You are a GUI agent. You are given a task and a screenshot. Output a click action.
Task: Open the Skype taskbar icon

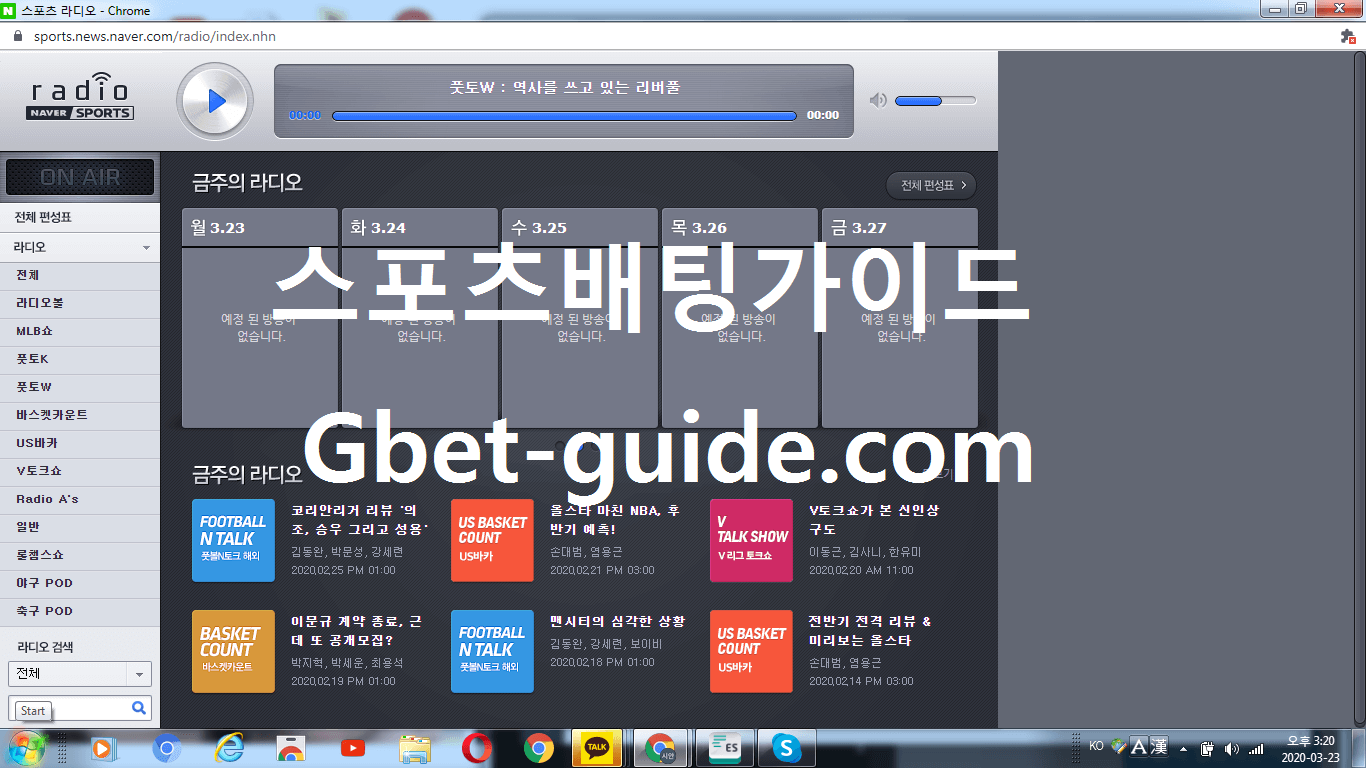pyautogui.click(x=787, y=747)
